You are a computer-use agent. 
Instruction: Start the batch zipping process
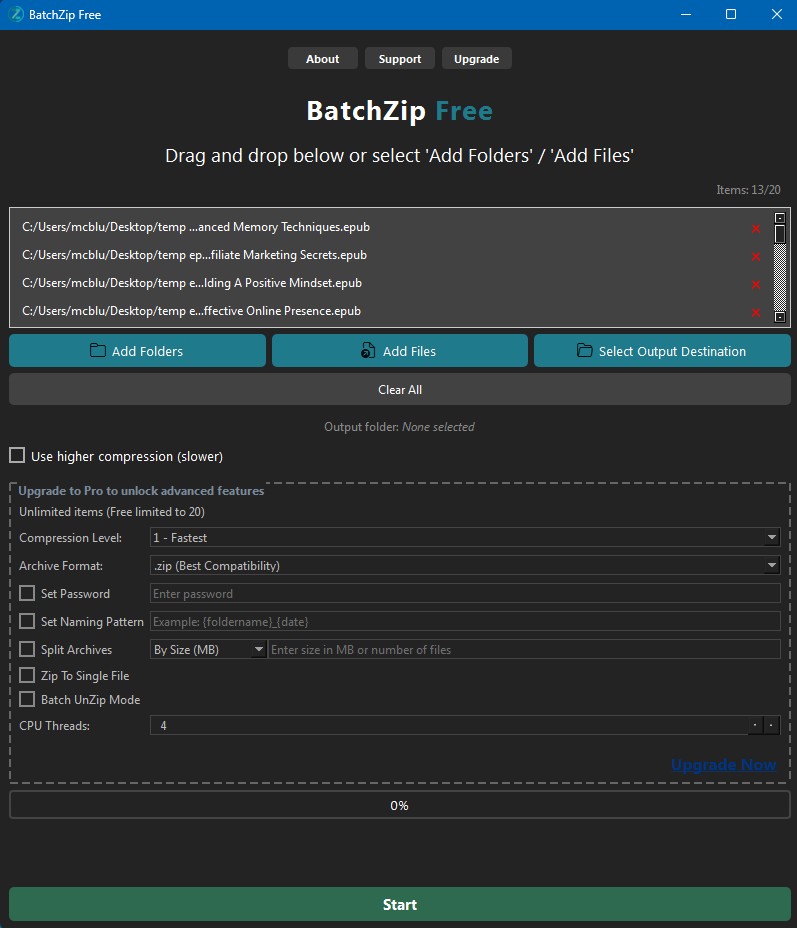pos(400,904)
